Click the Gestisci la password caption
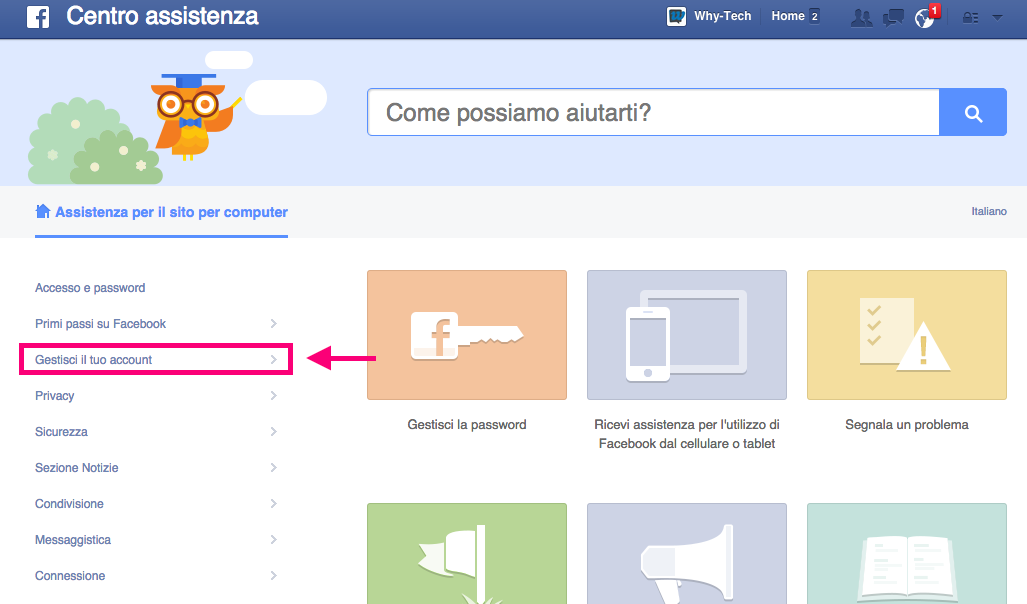 coord(467,425)
